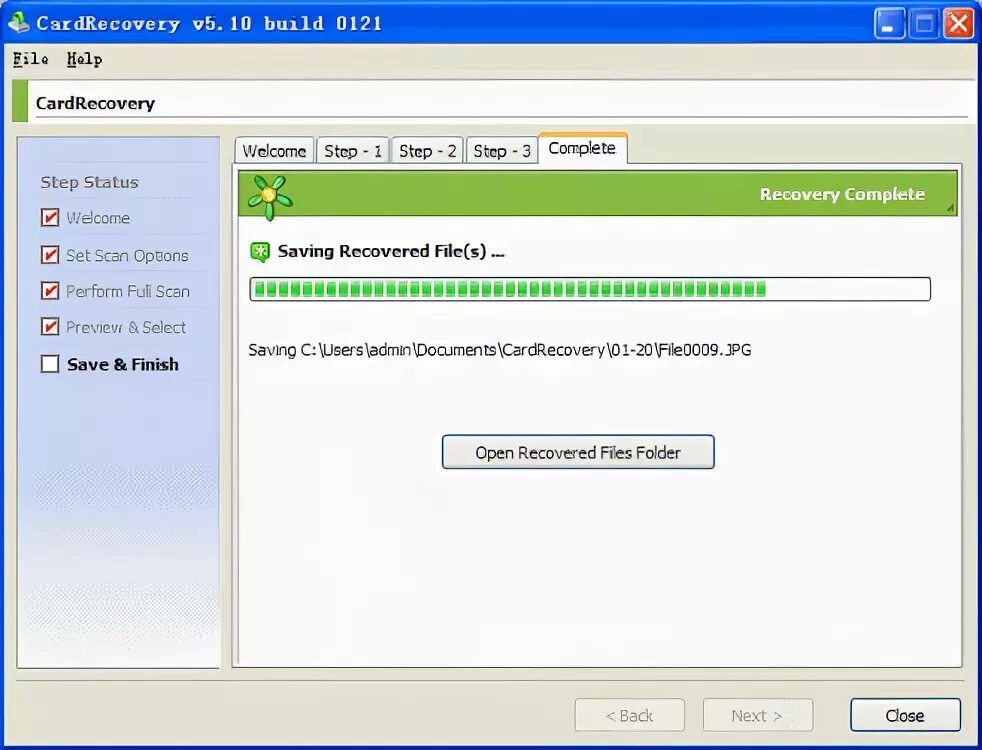The height and width of the screenshot is (750, 982).
Task: Click the green icon beside Saving Recovered File(s)
Action: pyautogui.click(x=260, y=252)
